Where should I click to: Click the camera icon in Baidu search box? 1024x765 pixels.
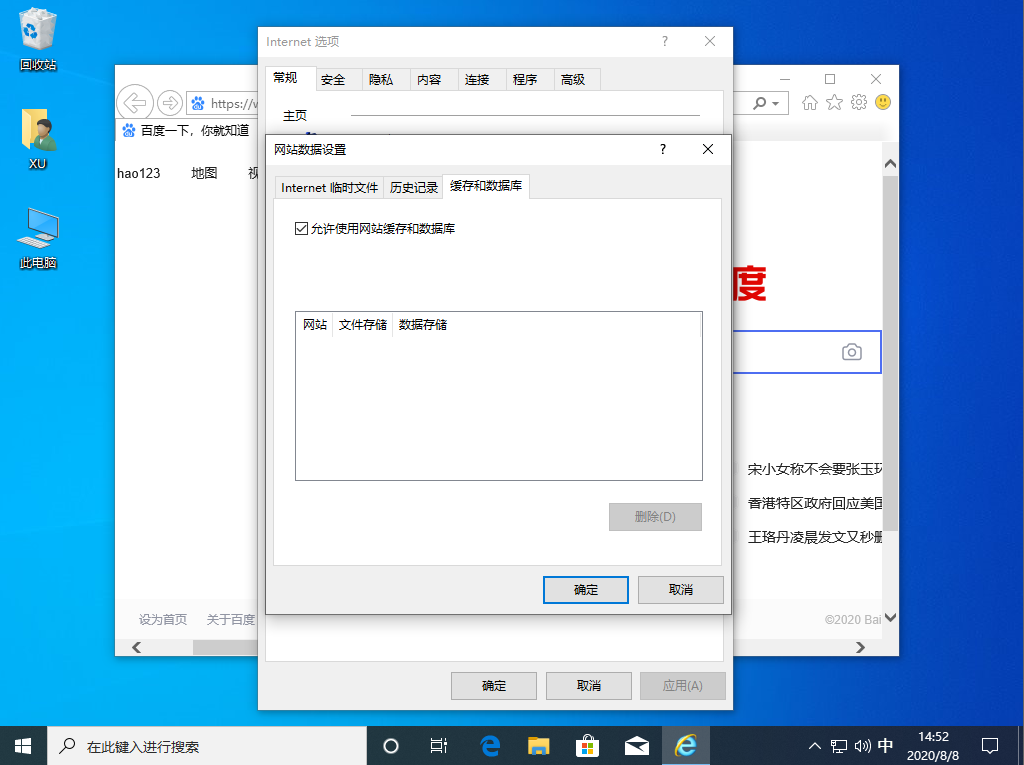pos(852,352)
